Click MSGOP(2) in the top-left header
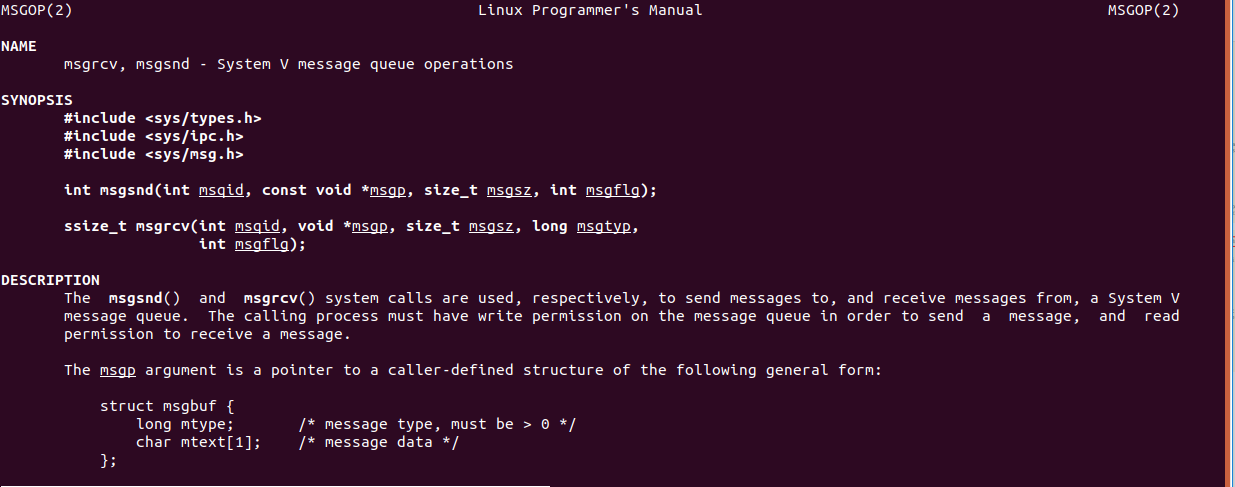Viewport: 1235px width, 487px height. click(x=36, y=10)
